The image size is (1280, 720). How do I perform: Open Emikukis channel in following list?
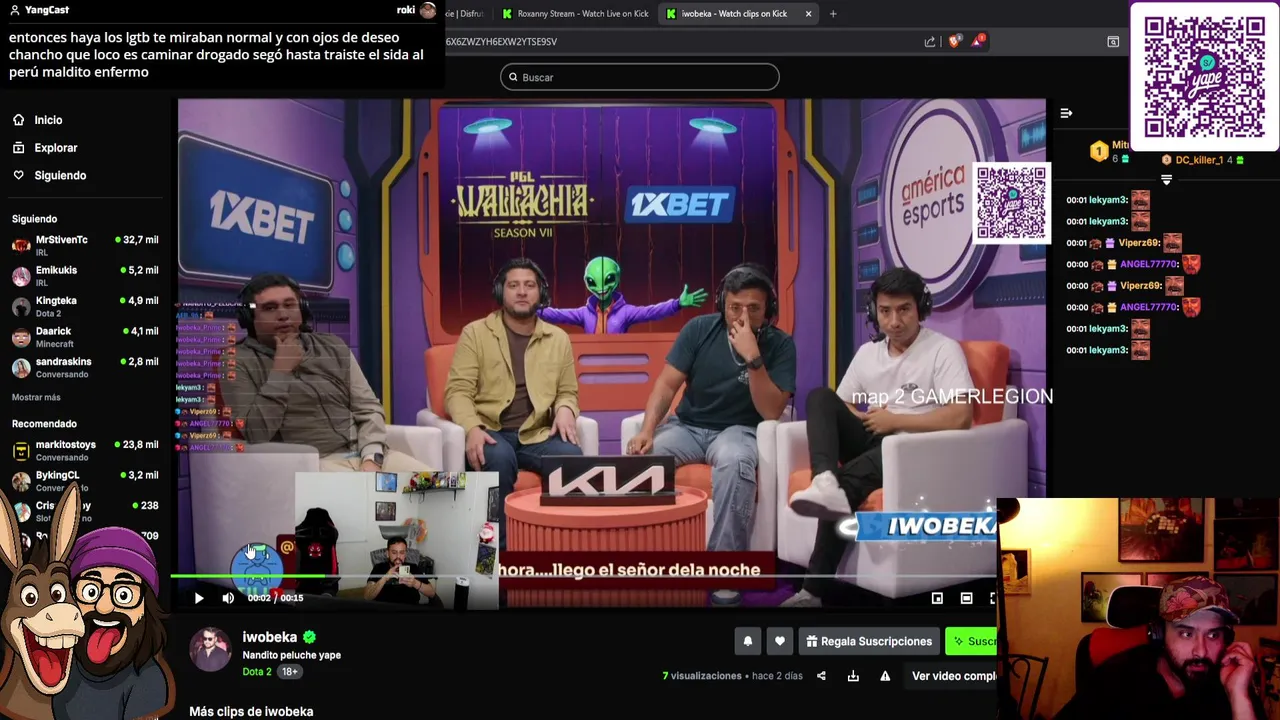(85, 275)
